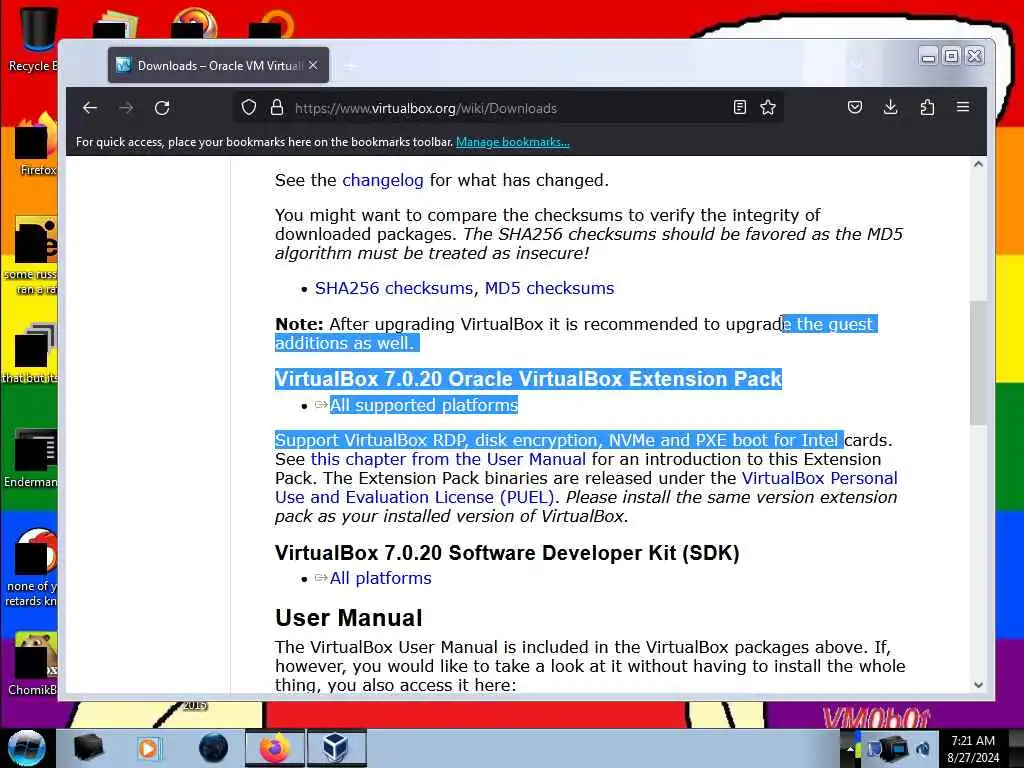
Task: Switch to Firefox on the taskbar
Action: click(275, 748)
